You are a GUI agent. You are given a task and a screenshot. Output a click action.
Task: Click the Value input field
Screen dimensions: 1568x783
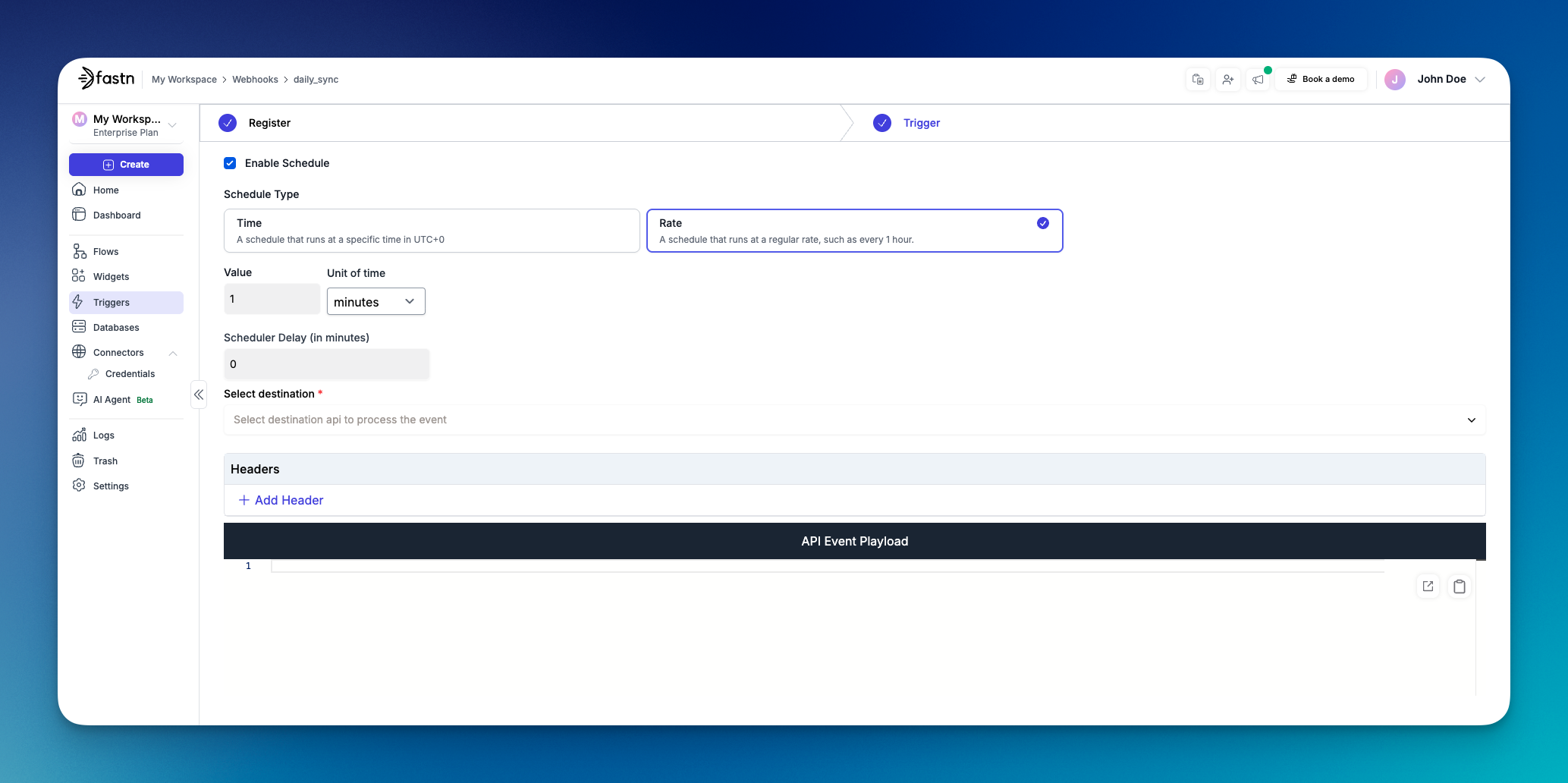click(x=272, y=299)
